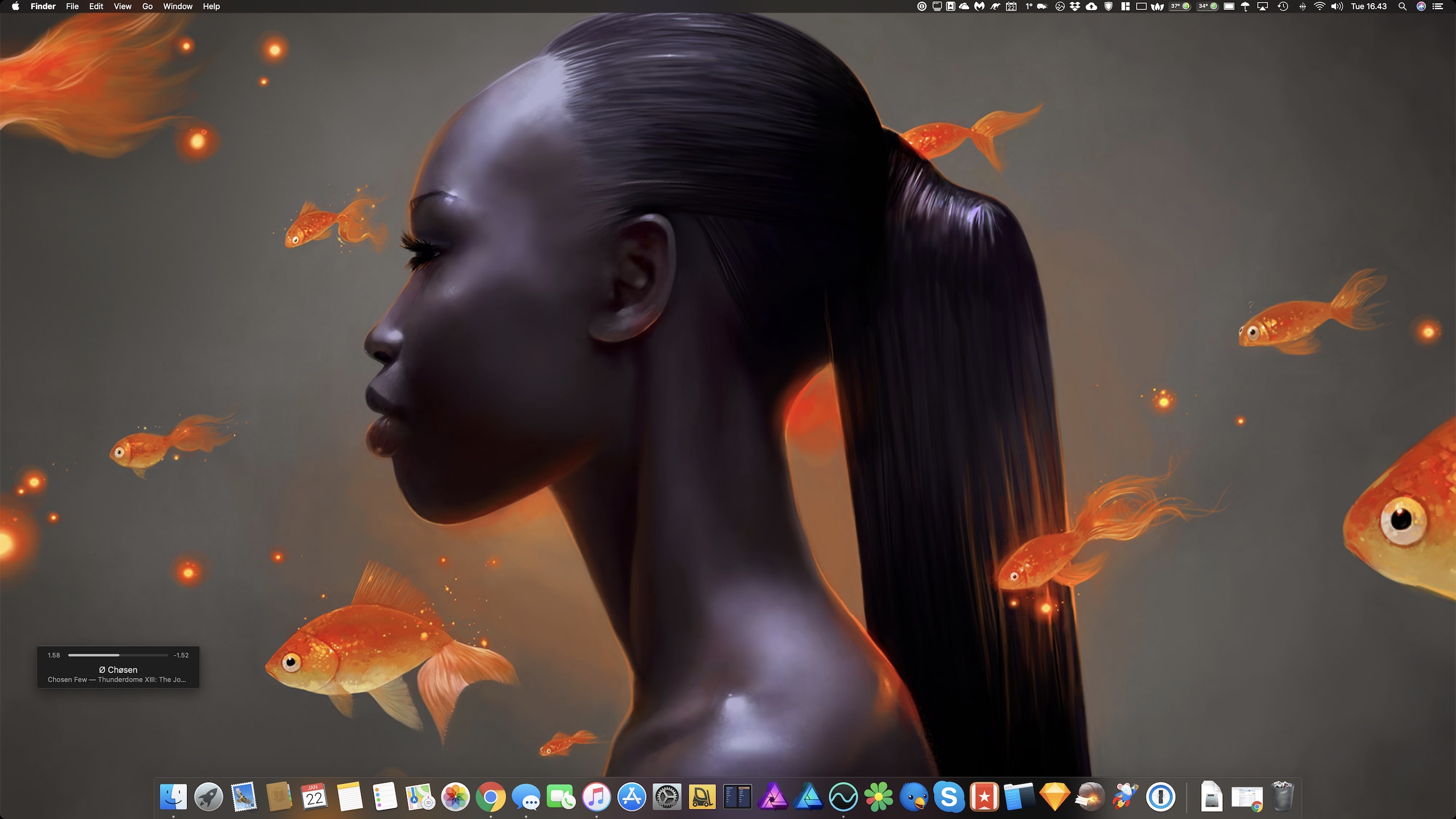The image size is (1456, 819).
Task: Open the umbrella menu bar icon
Action: pyautogui.click(x=1245, y=6)
